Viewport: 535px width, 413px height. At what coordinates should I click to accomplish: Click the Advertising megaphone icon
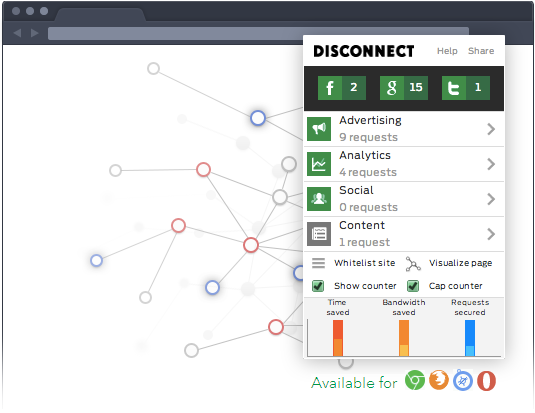319,129
